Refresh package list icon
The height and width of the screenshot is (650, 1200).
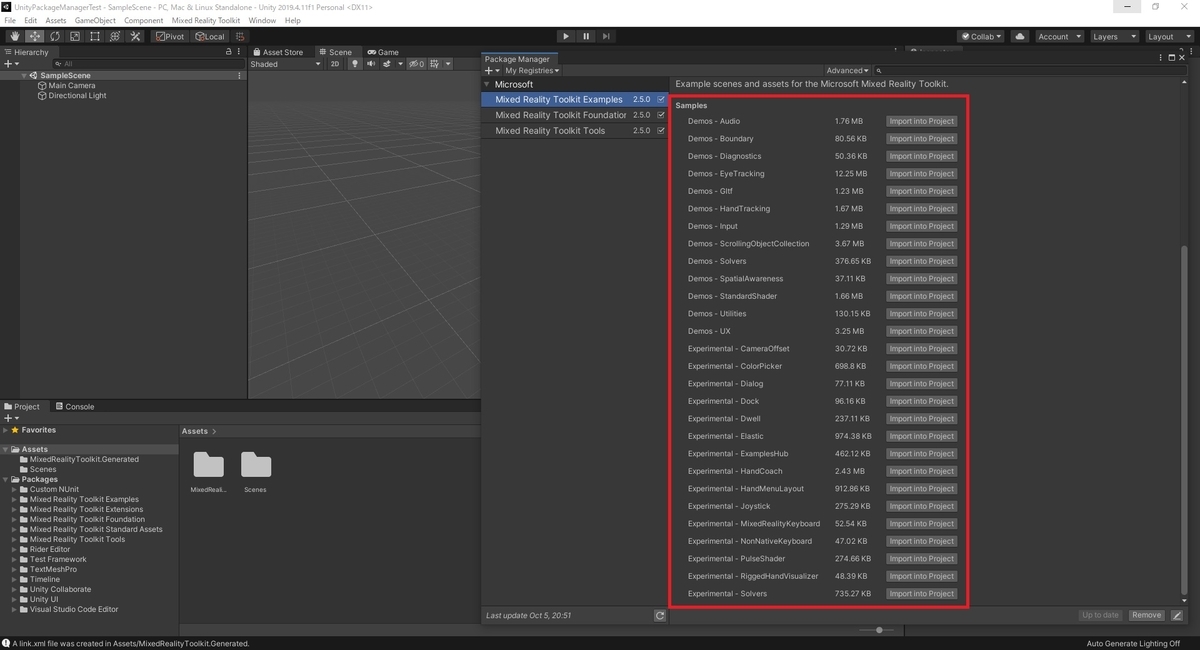(660, 616)
